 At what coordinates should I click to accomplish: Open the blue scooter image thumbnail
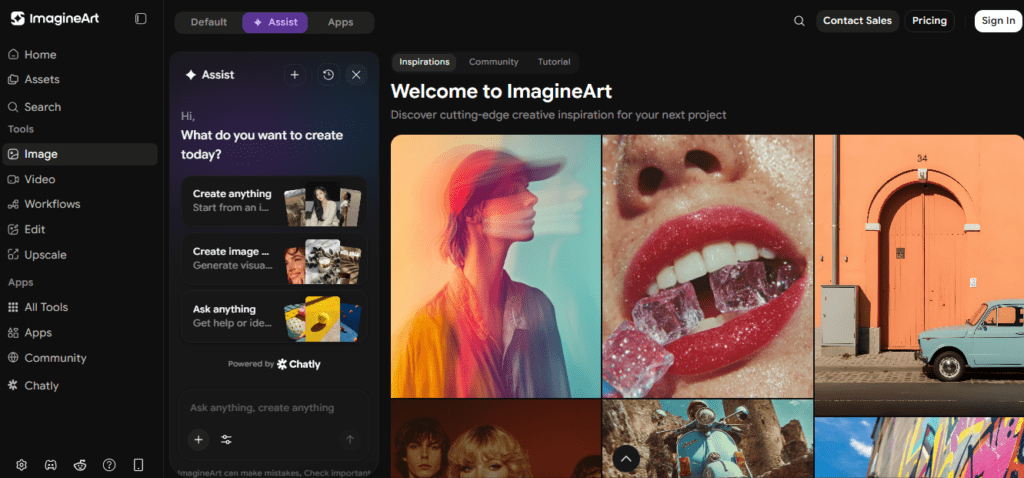(x=707, y=439)
